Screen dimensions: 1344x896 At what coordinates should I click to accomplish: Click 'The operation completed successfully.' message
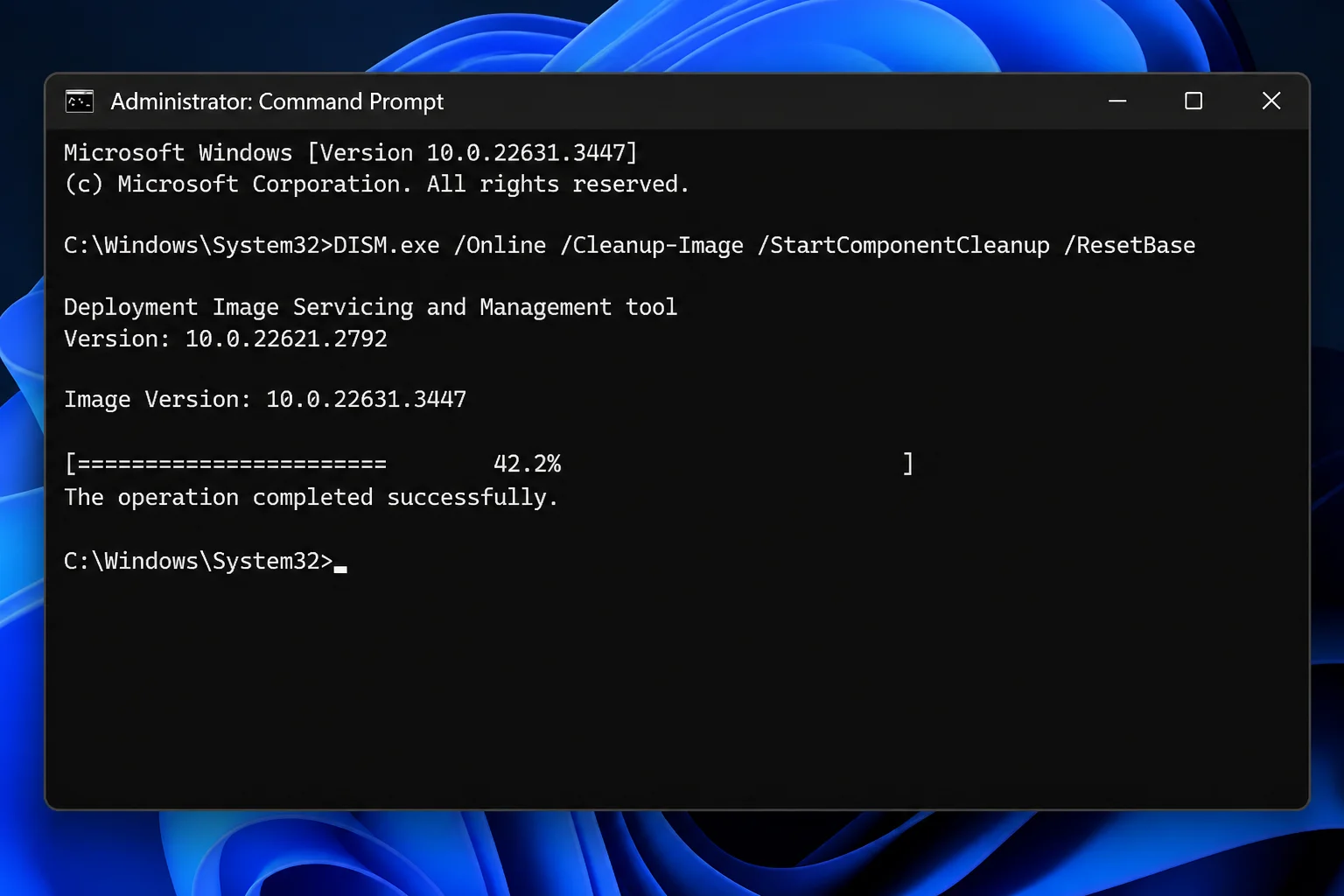pyautogui.click(x=311, y=498)
